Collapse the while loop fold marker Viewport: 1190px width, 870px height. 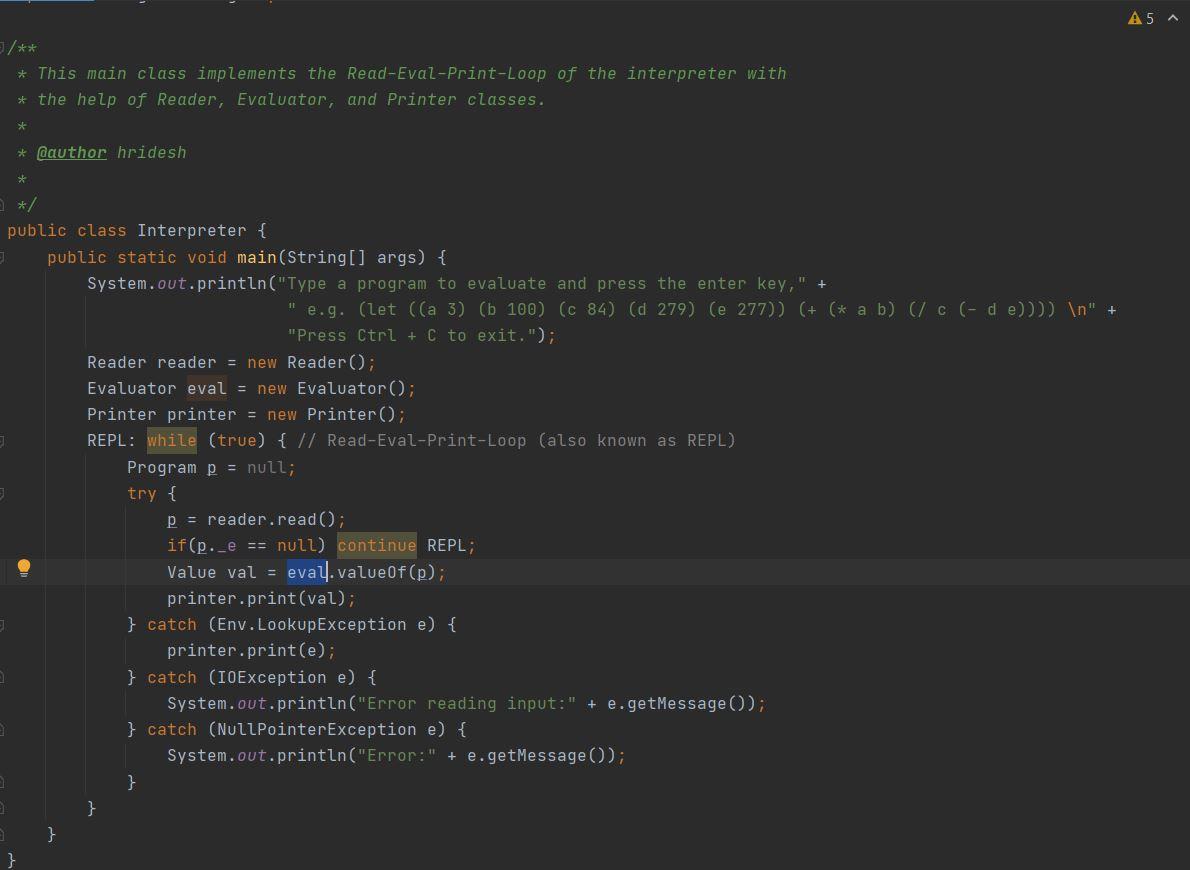(2, 440)
